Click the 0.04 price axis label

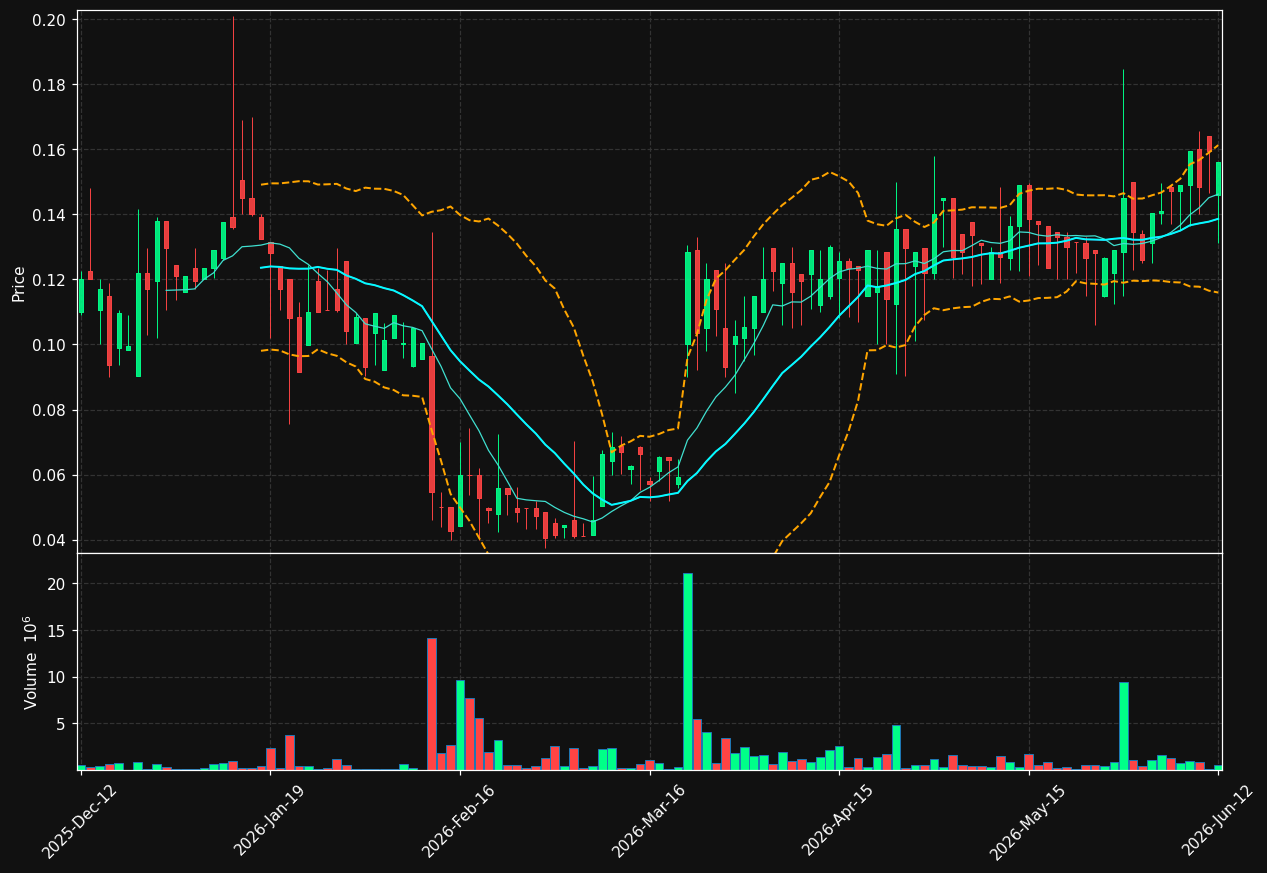pos(51,540)
